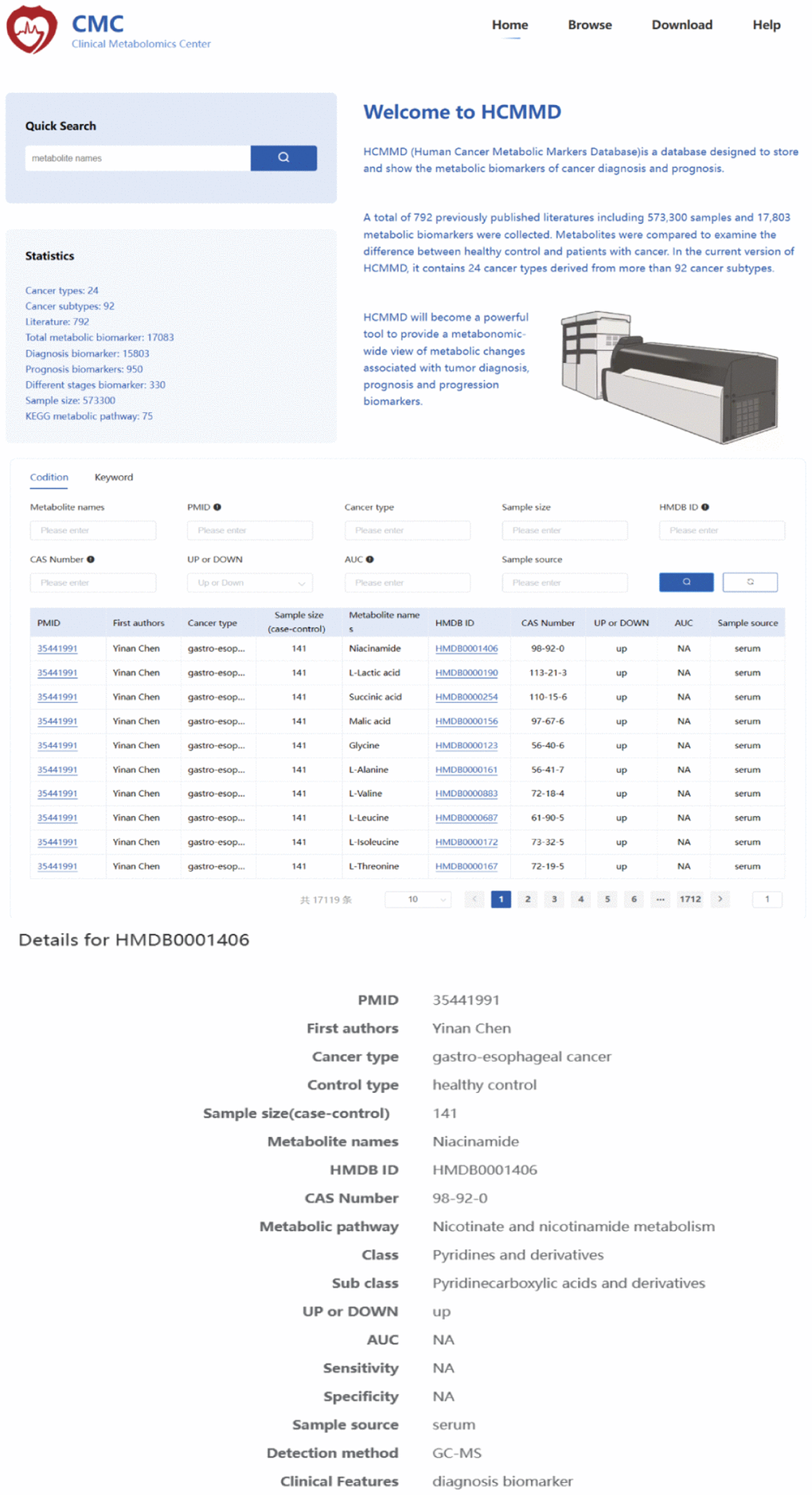Open the Browse menu item
This screenshot has height=1495, width=812.
click(589, 25)
